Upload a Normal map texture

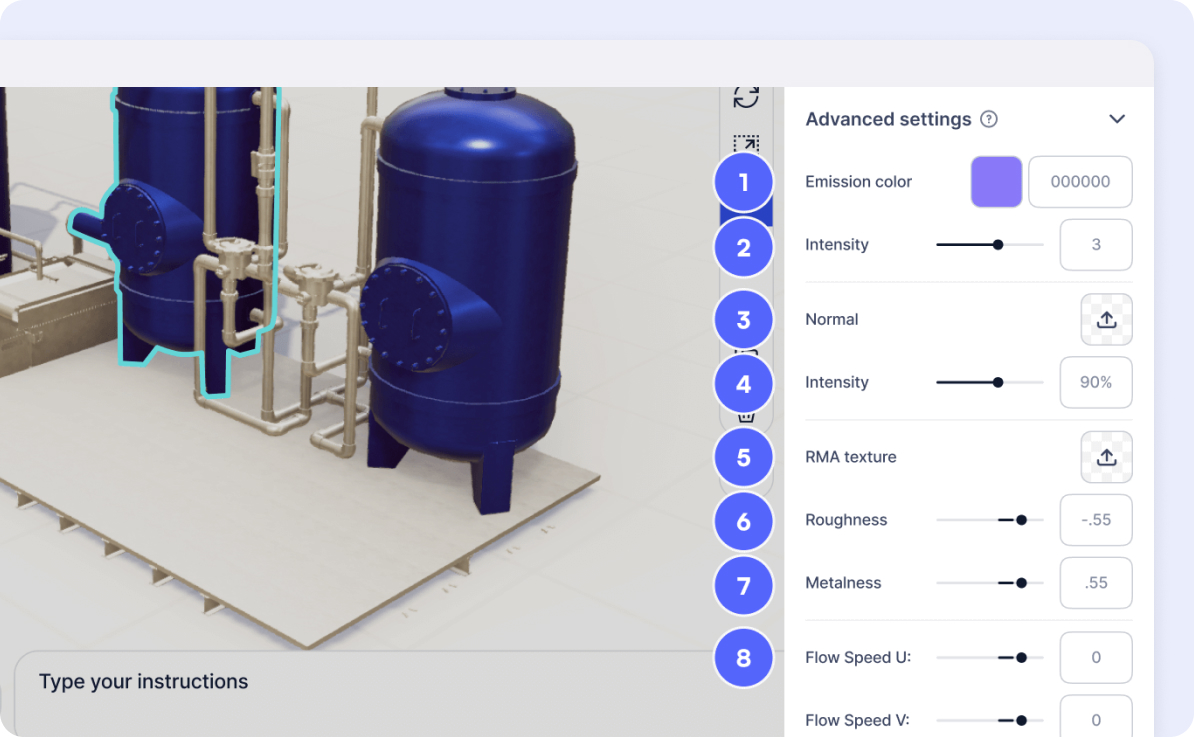click(x=1106, y=320)
